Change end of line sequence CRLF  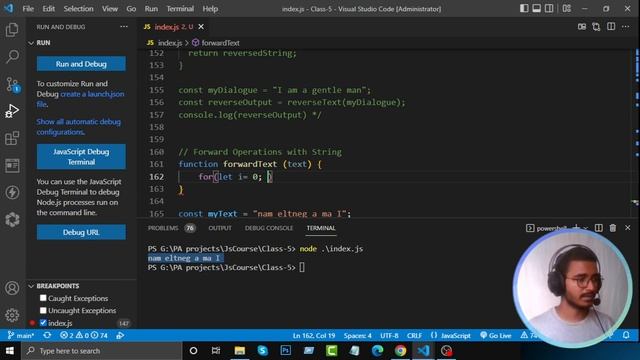(x=414, y=336)
